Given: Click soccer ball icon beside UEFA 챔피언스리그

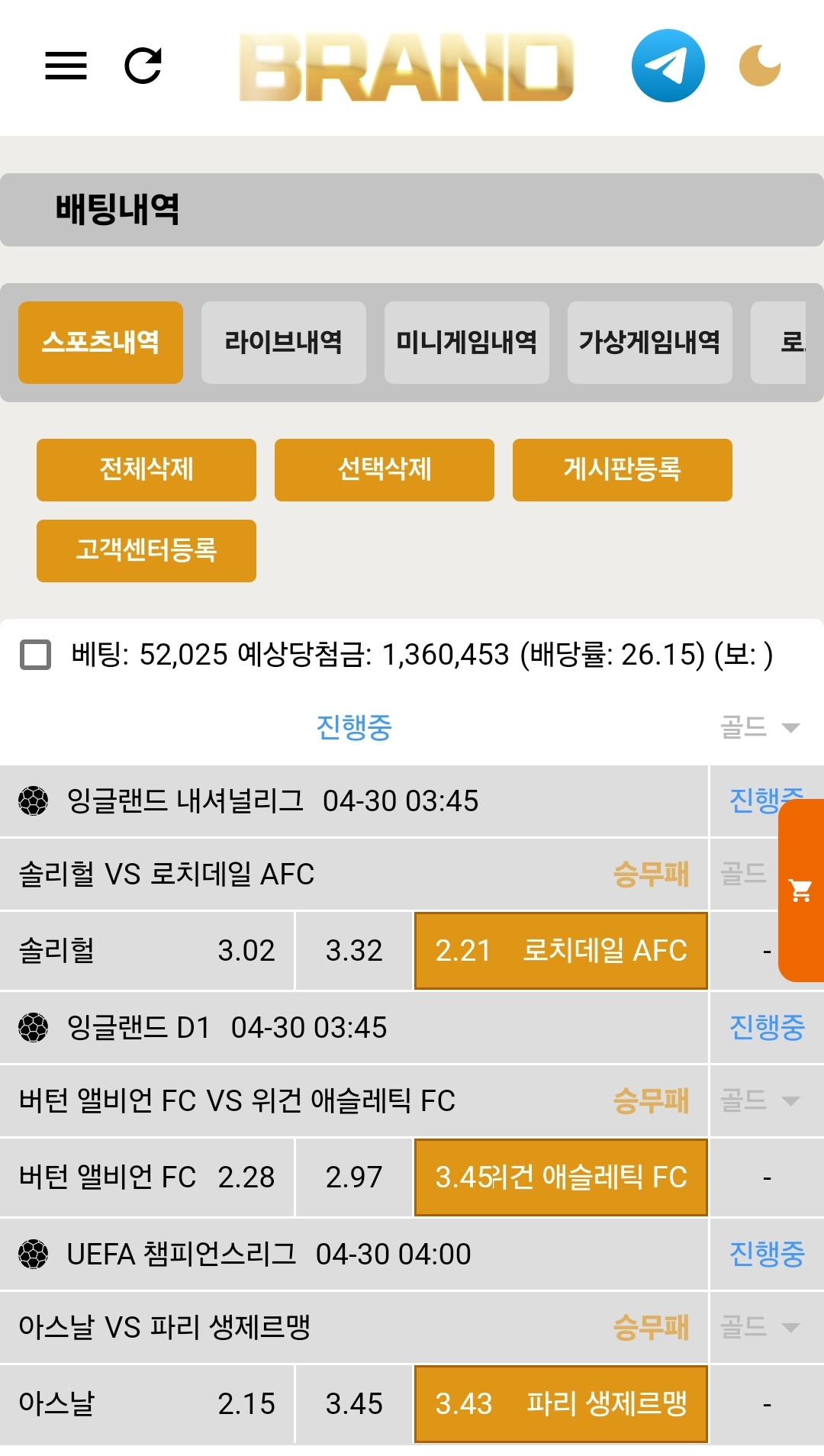Looking at the screenshot, I should tap(34, 1254).
